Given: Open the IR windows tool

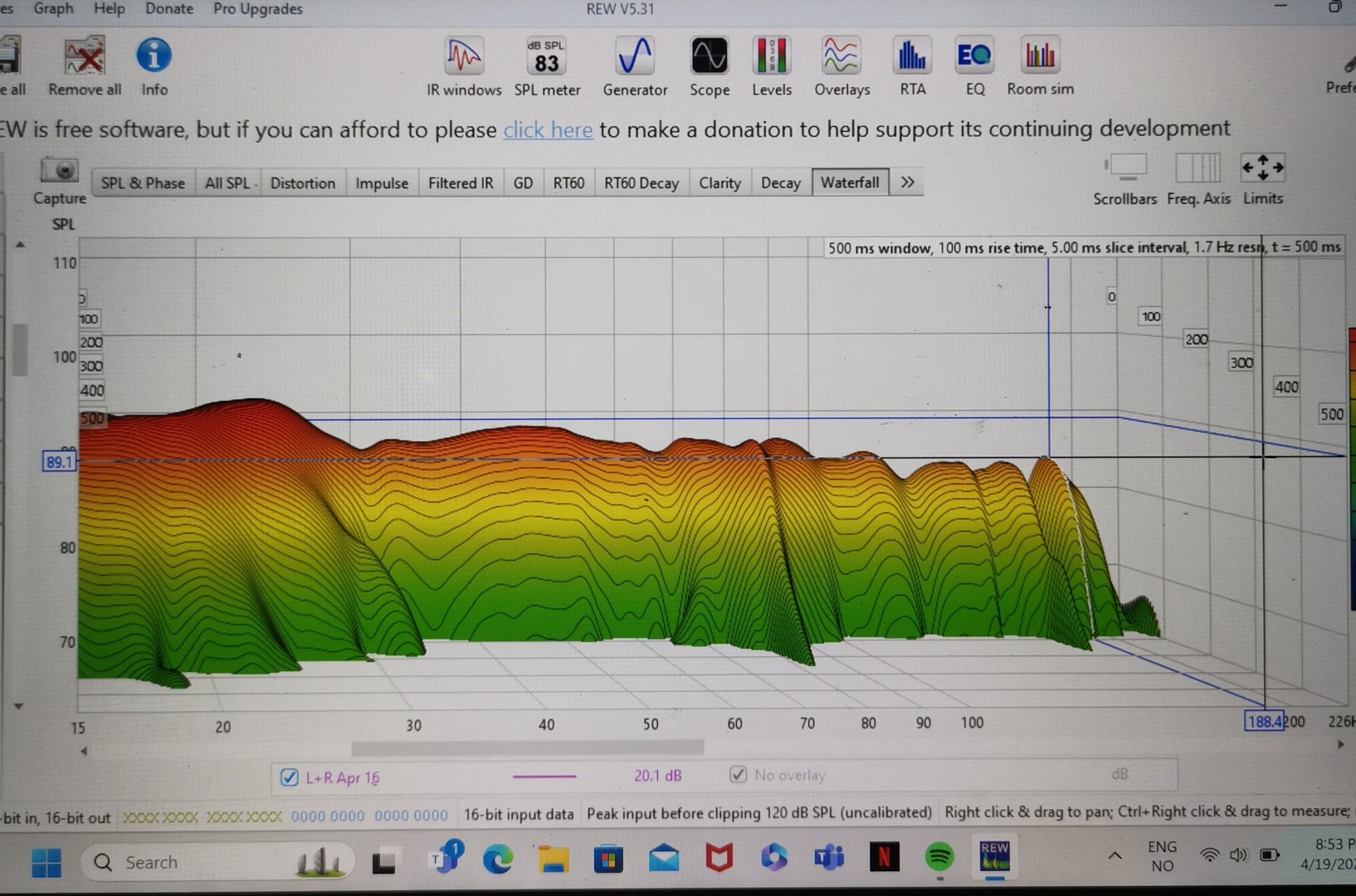Looking at the screenshot, I should point(463,66).
